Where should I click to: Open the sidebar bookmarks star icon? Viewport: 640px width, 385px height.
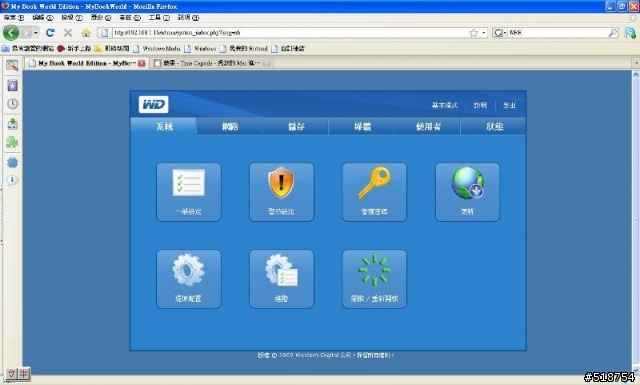(x=12, y=85)
